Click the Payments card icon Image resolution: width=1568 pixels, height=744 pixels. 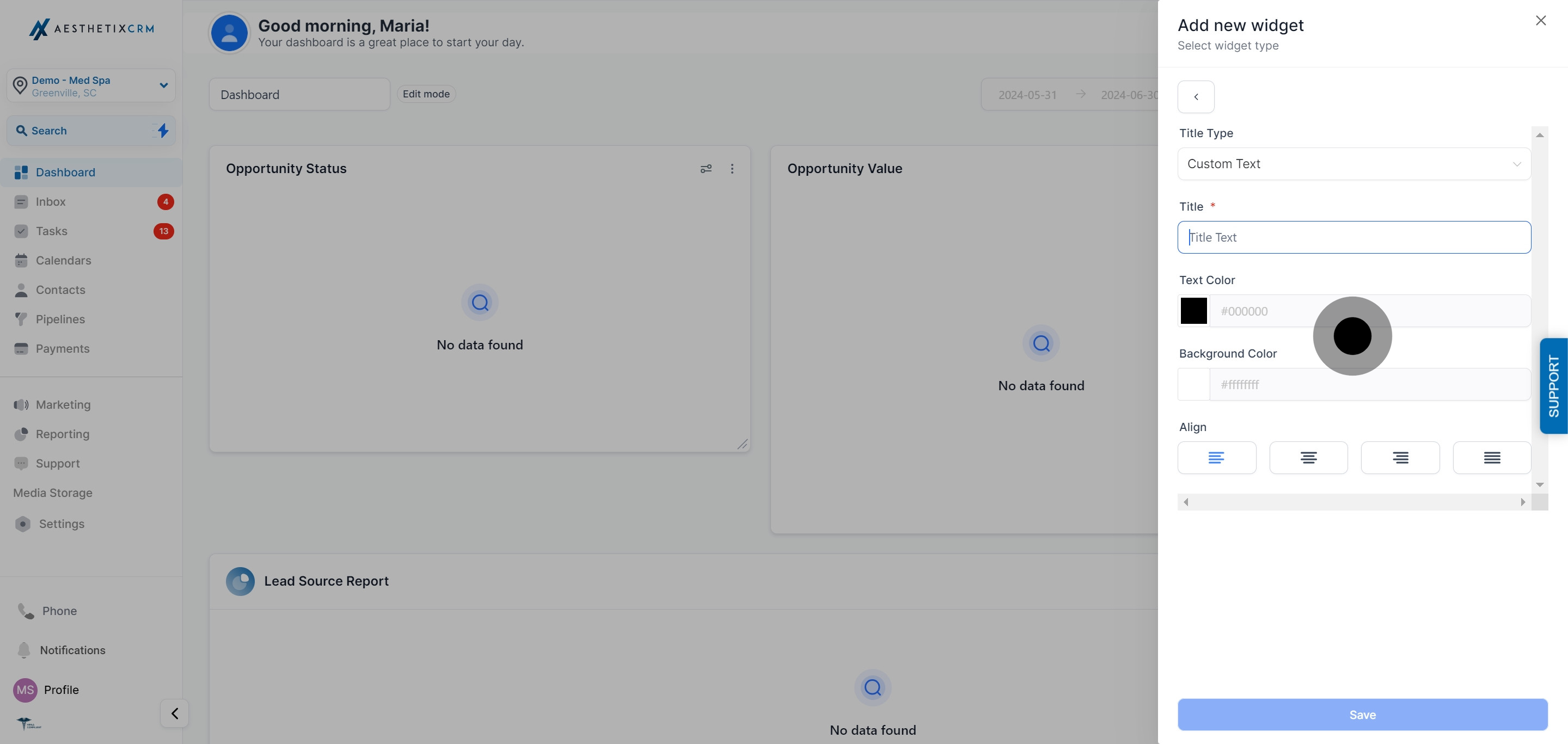pyautogui.click(x=21, y=348)
